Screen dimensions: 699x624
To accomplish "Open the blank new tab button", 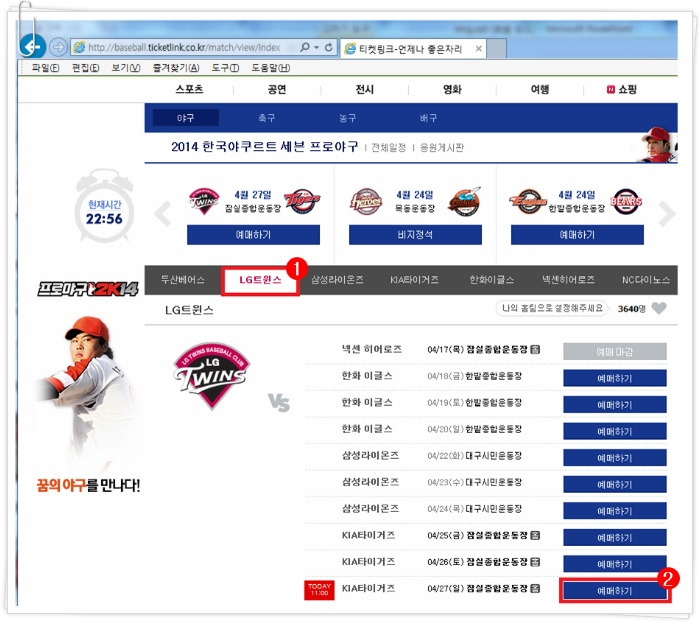I will 497,49.
